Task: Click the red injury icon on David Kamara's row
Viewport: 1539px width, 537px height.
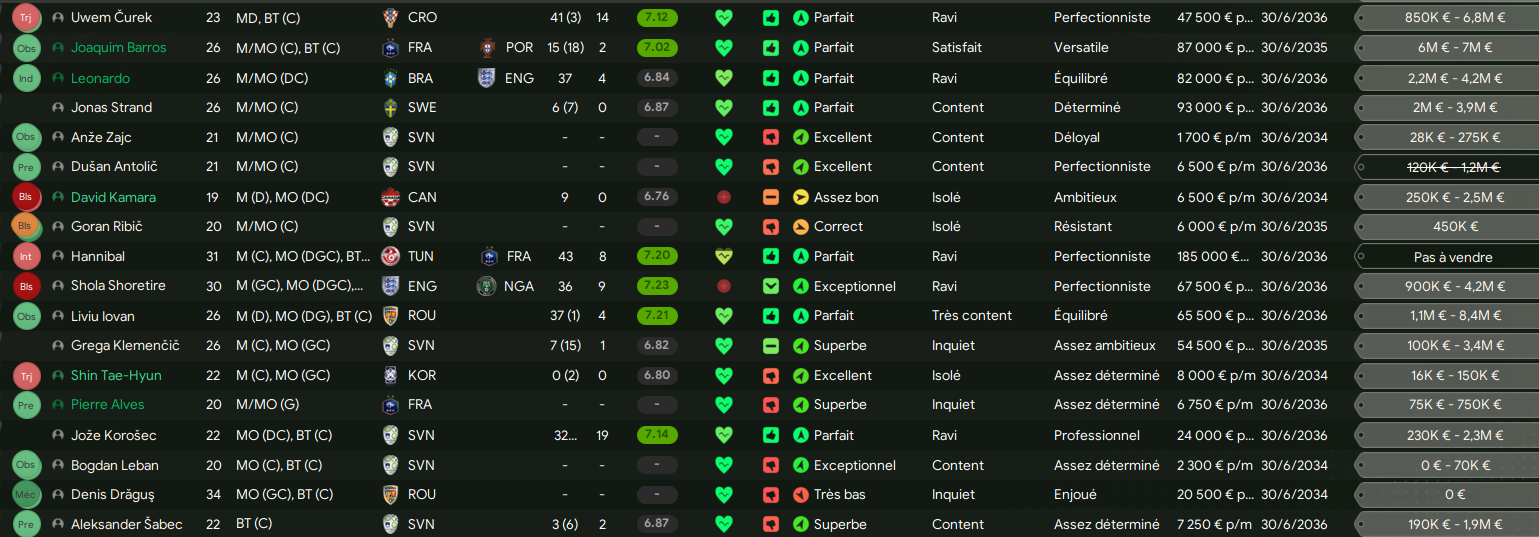Action: (x=724, y=197)
